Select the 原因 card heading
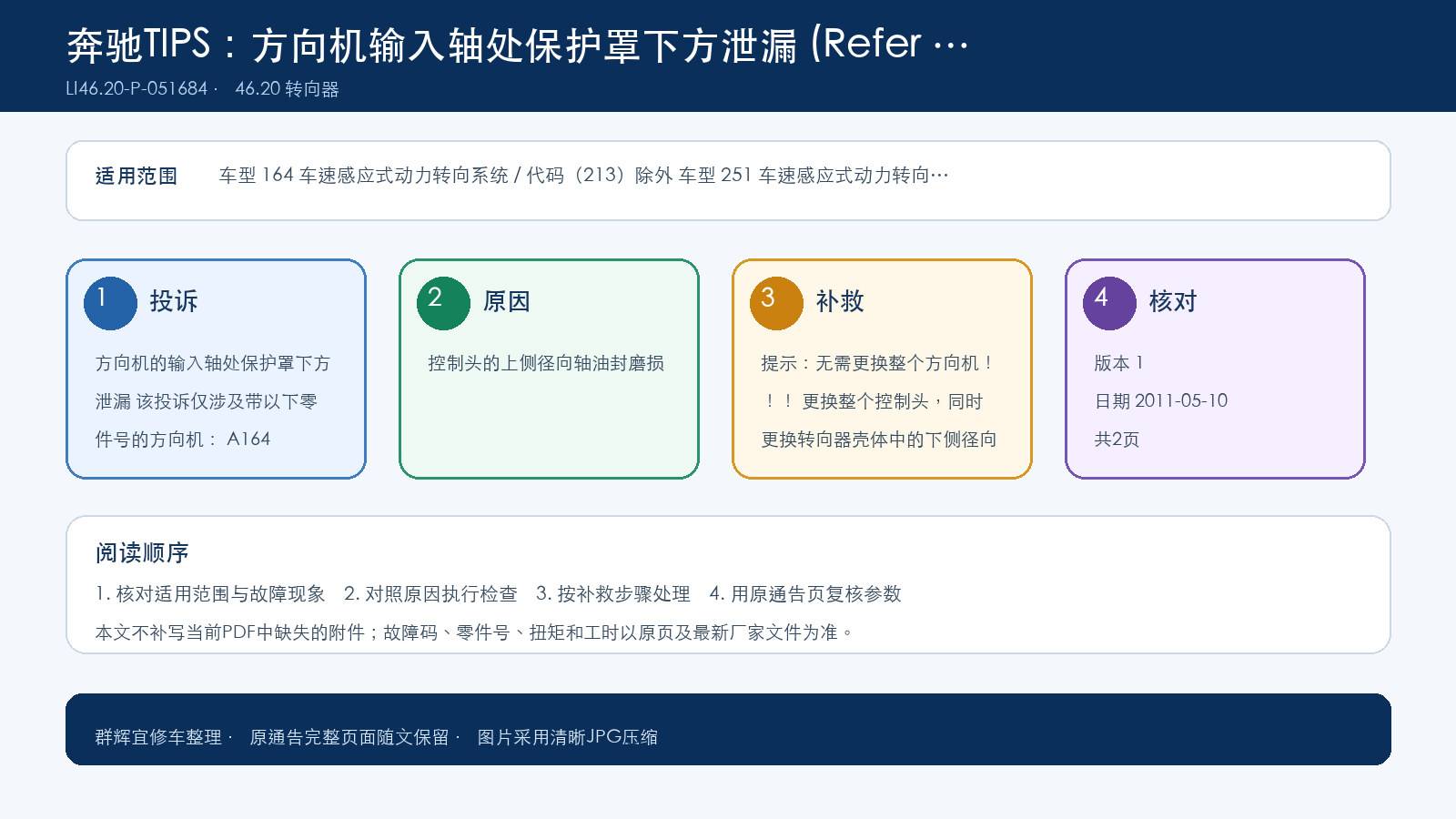Viewport: 1456px width, 819px height. [x=507, y=301]
